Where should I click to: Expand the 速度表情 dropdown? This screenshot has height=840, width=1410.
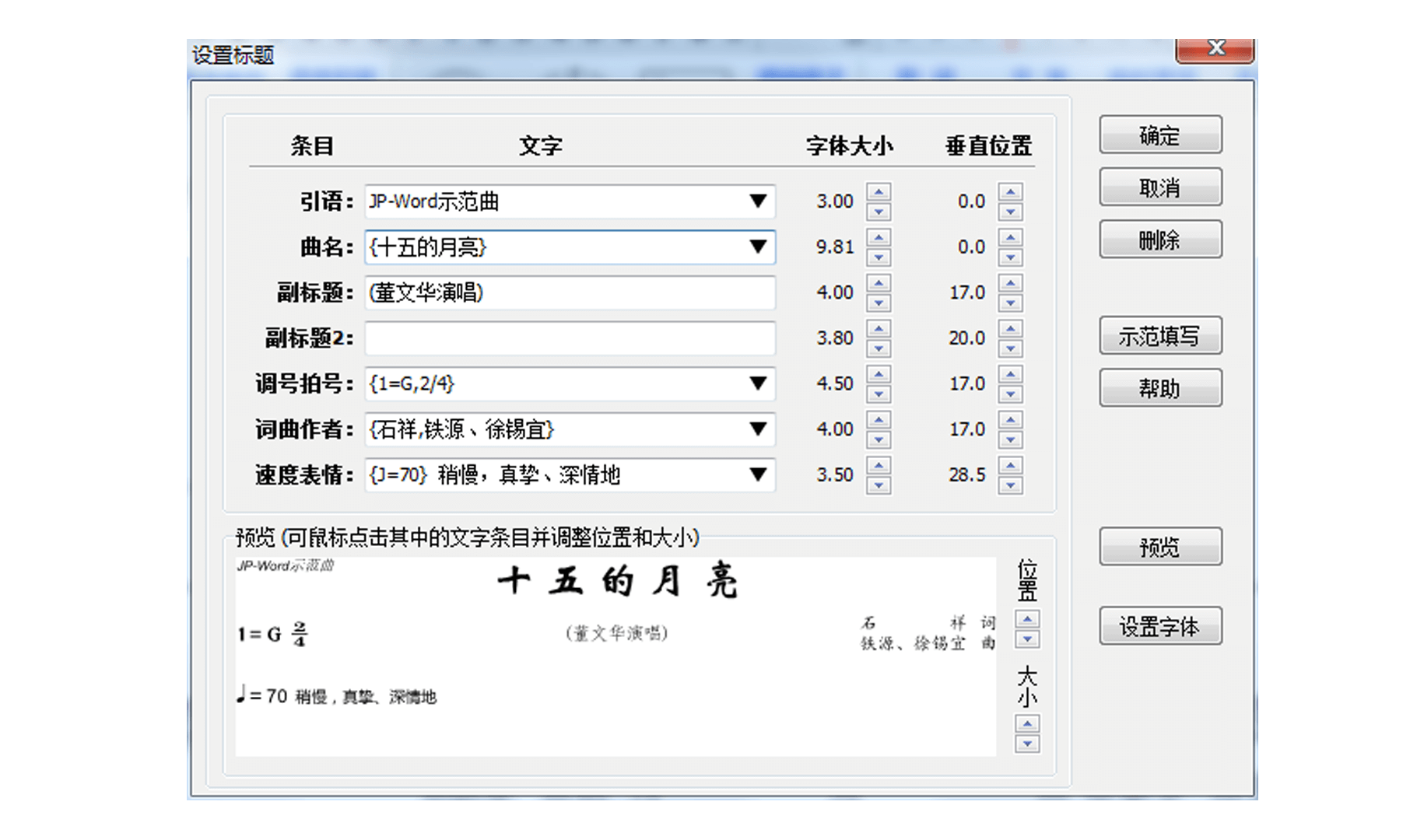point(758,474)
